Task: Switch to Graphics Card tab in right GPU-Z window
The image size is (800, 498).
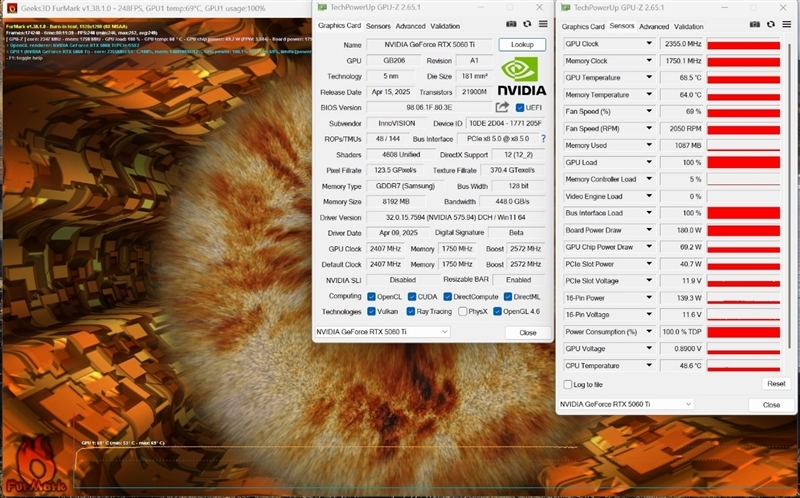Action: [583, 27]
